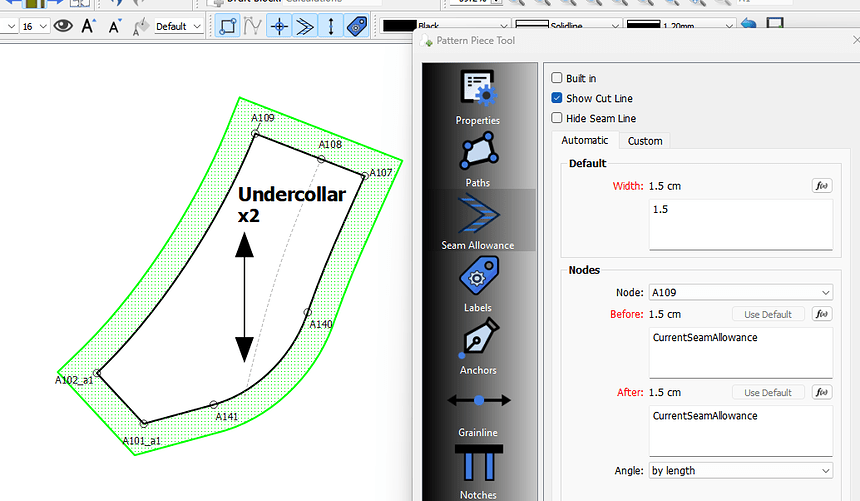
Task: Switch to the Custom tab
Action: point(645,141)
